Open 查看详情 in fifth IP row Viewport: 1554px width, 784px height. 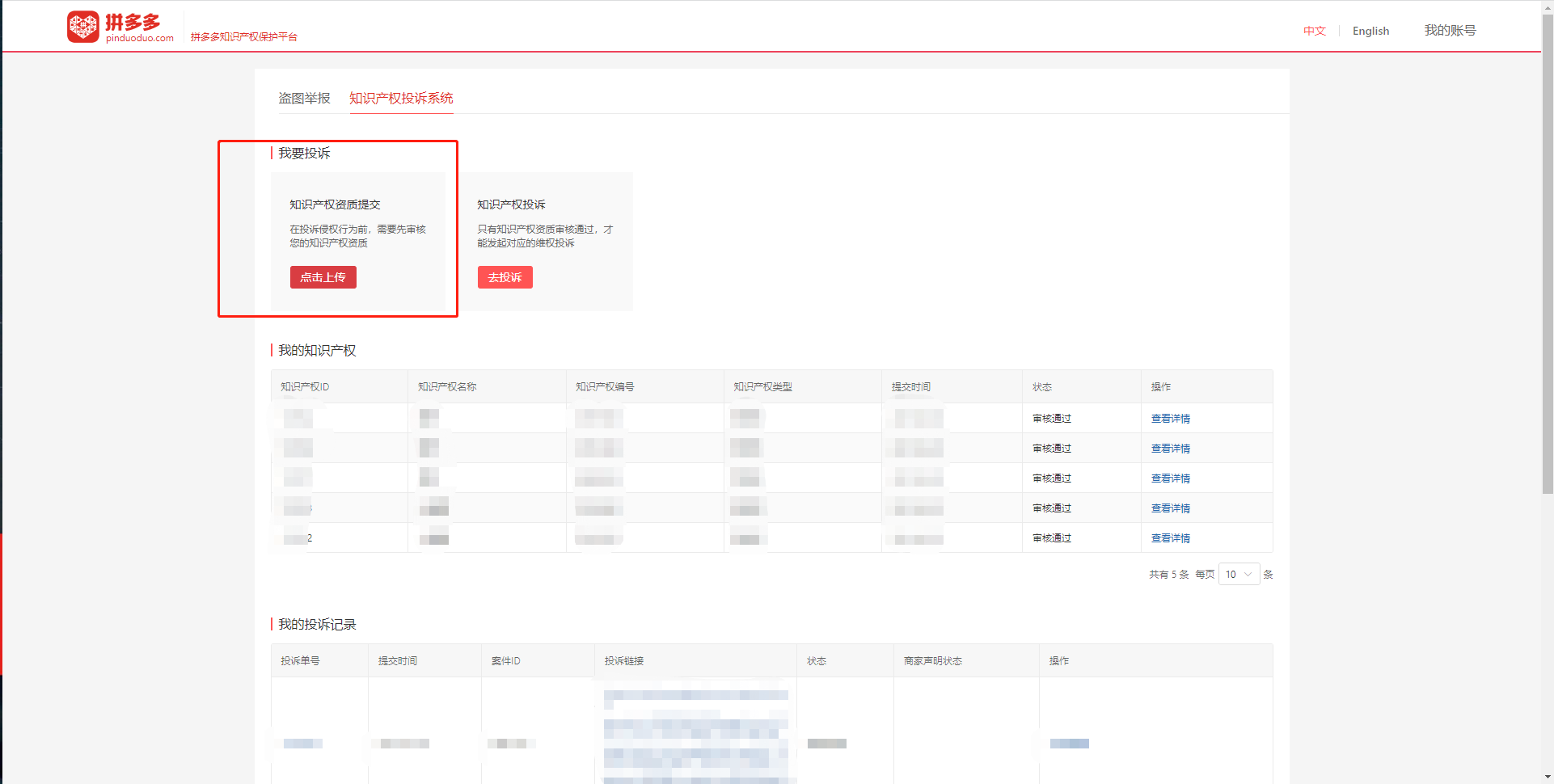click(1170, 538)
